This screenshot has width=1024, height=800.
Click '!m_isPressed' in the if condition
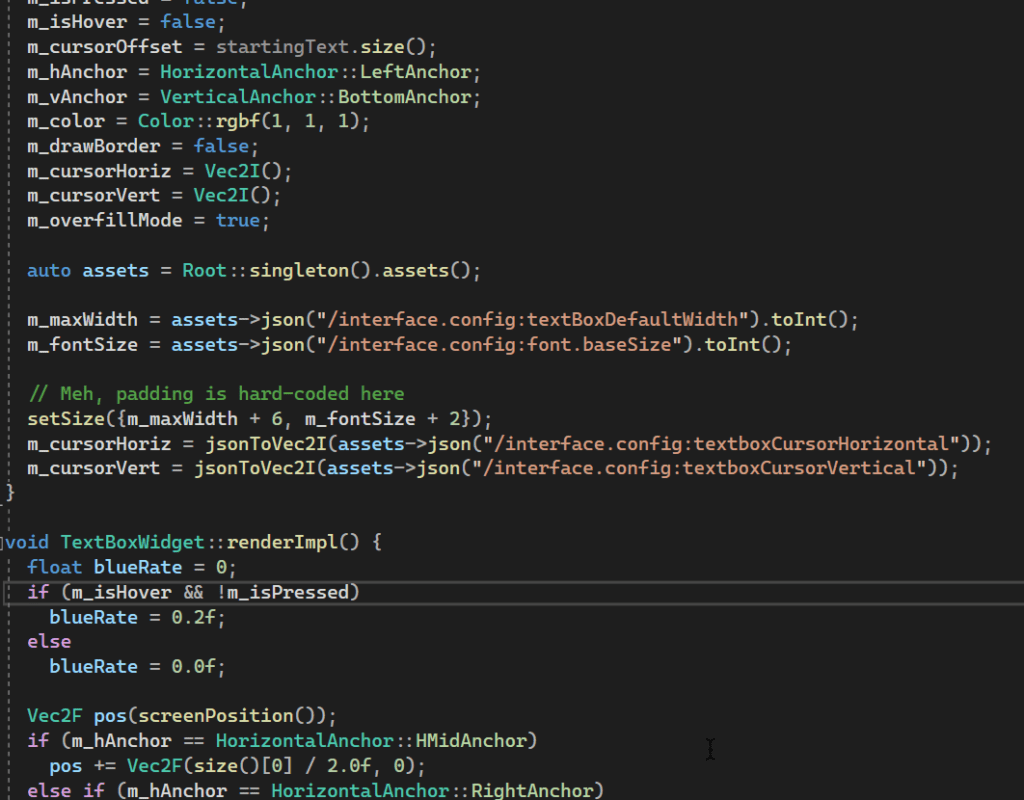point(282,592)
